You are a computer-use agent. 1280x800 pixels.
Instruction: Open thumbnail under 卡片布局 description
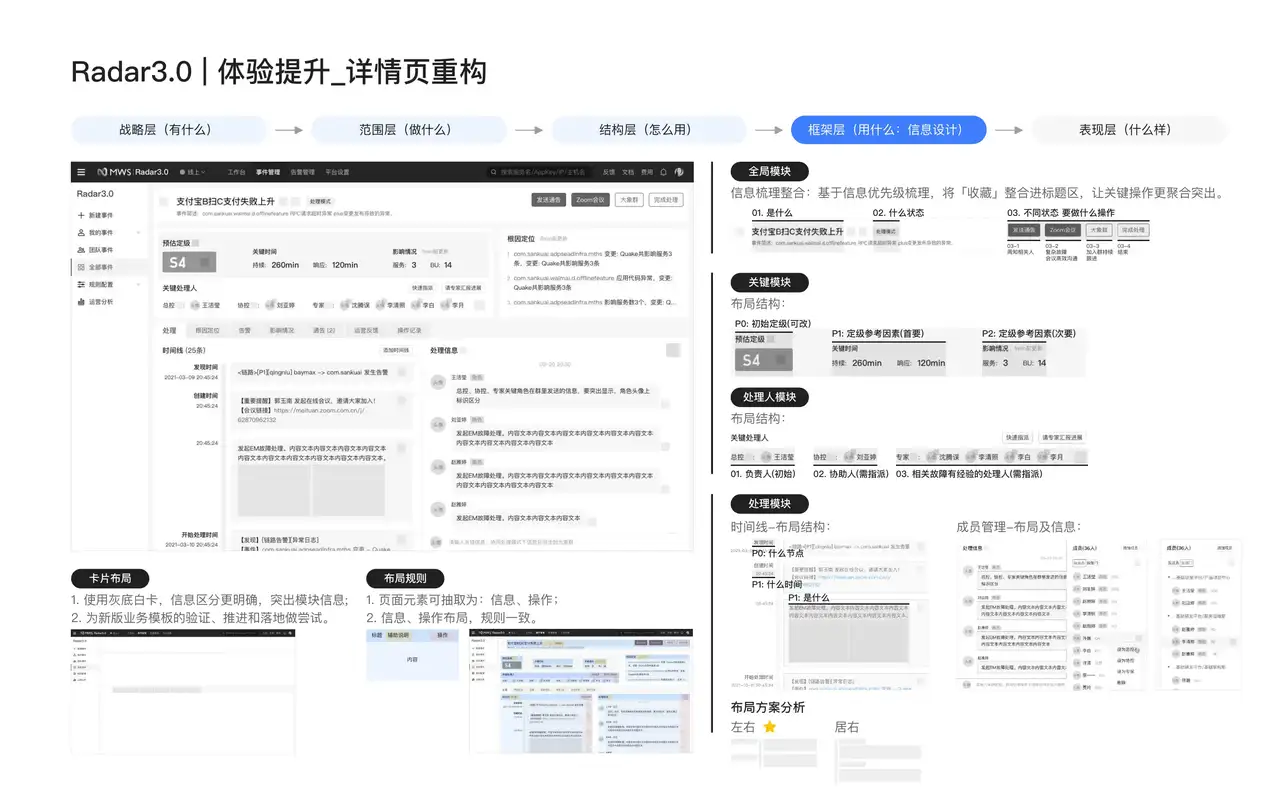183,691
